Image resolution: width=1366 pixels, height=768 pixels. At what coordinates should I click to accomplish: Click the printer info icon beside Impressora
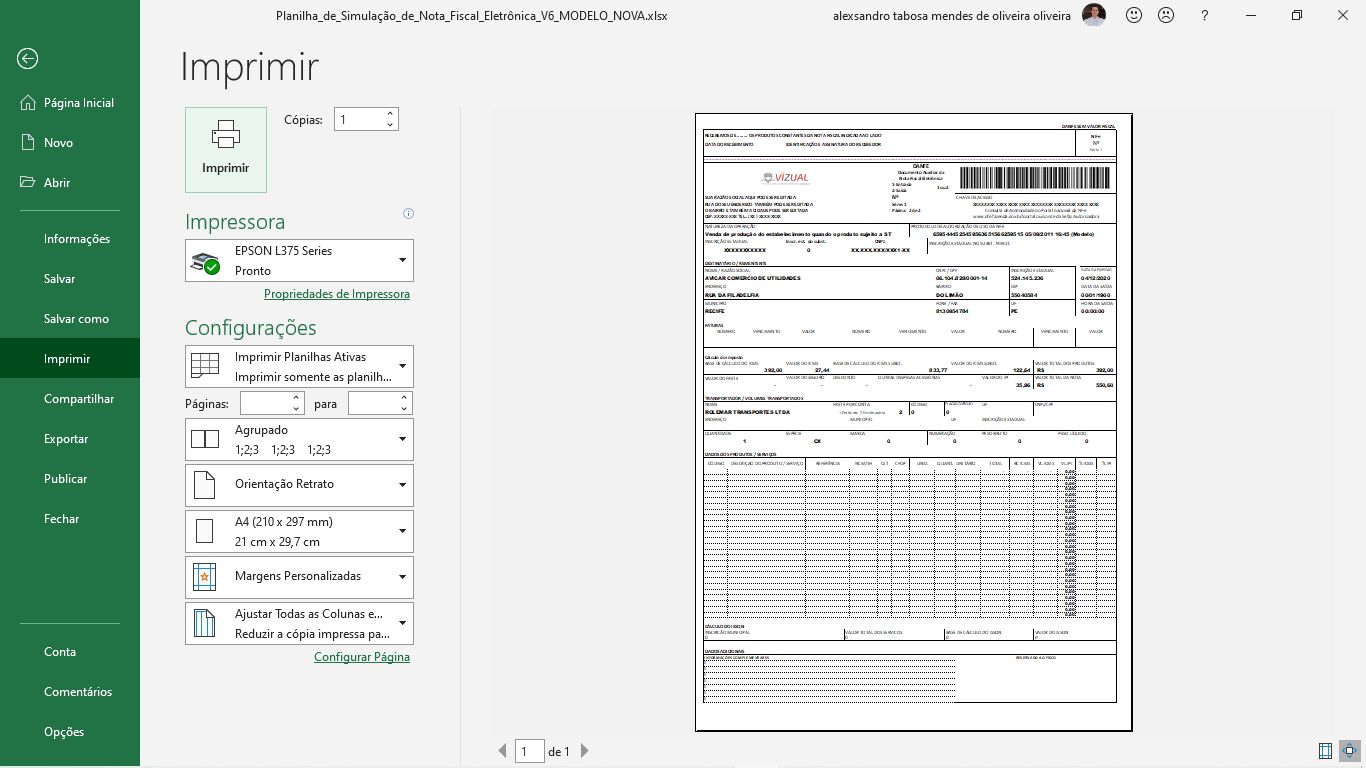point(408,213)
